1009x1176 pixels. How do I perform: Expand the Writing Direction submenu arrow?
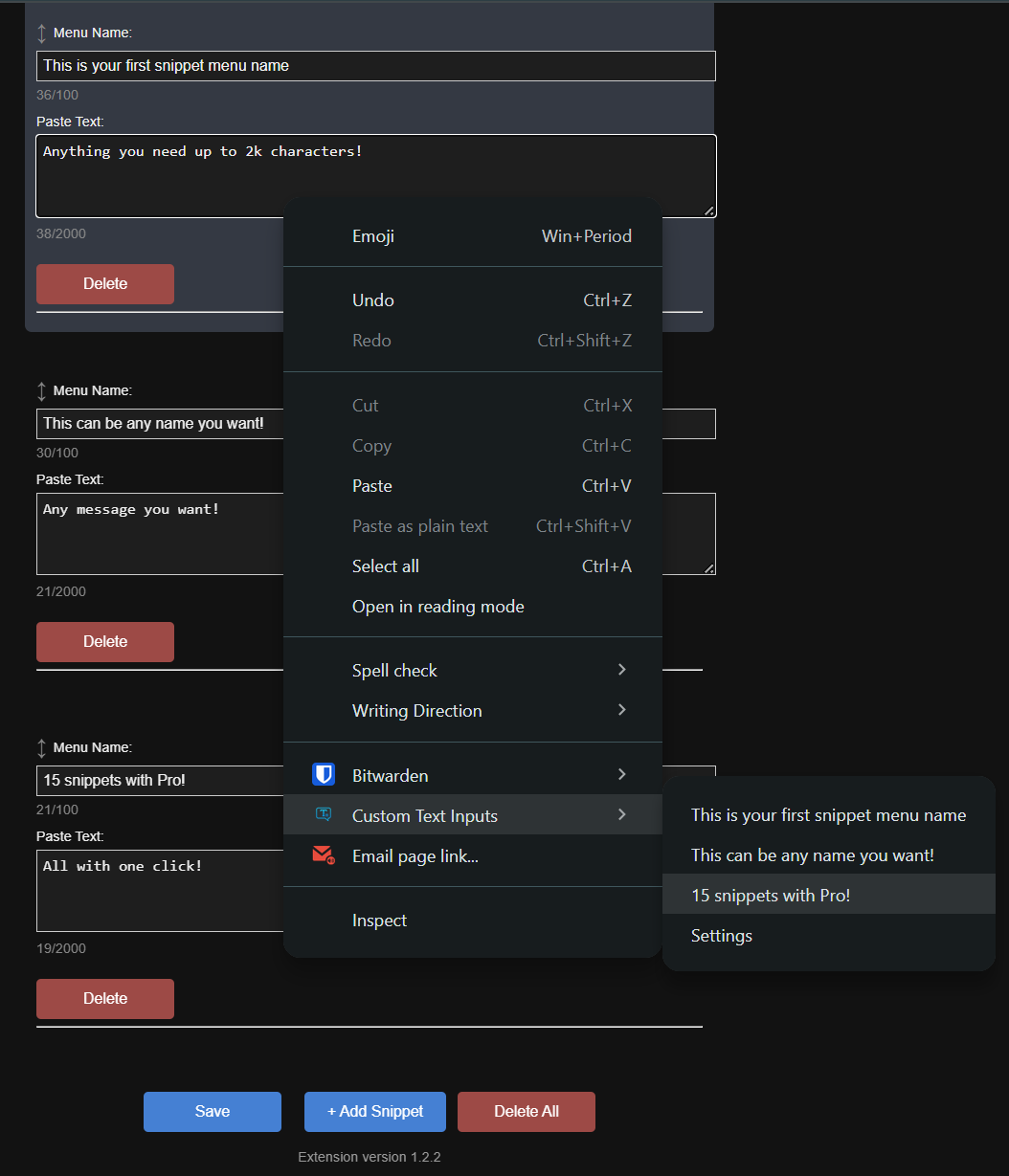[x=621, y=710]
